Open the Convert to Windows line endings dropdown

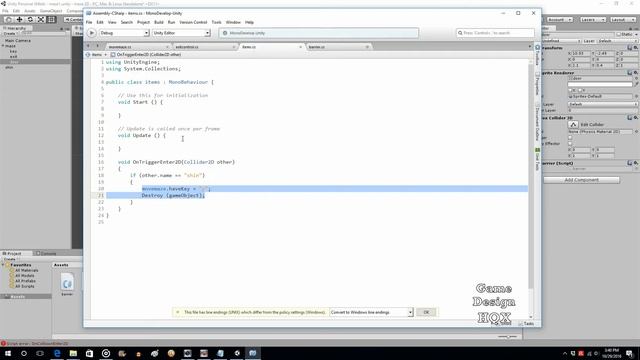click(371, 312)
